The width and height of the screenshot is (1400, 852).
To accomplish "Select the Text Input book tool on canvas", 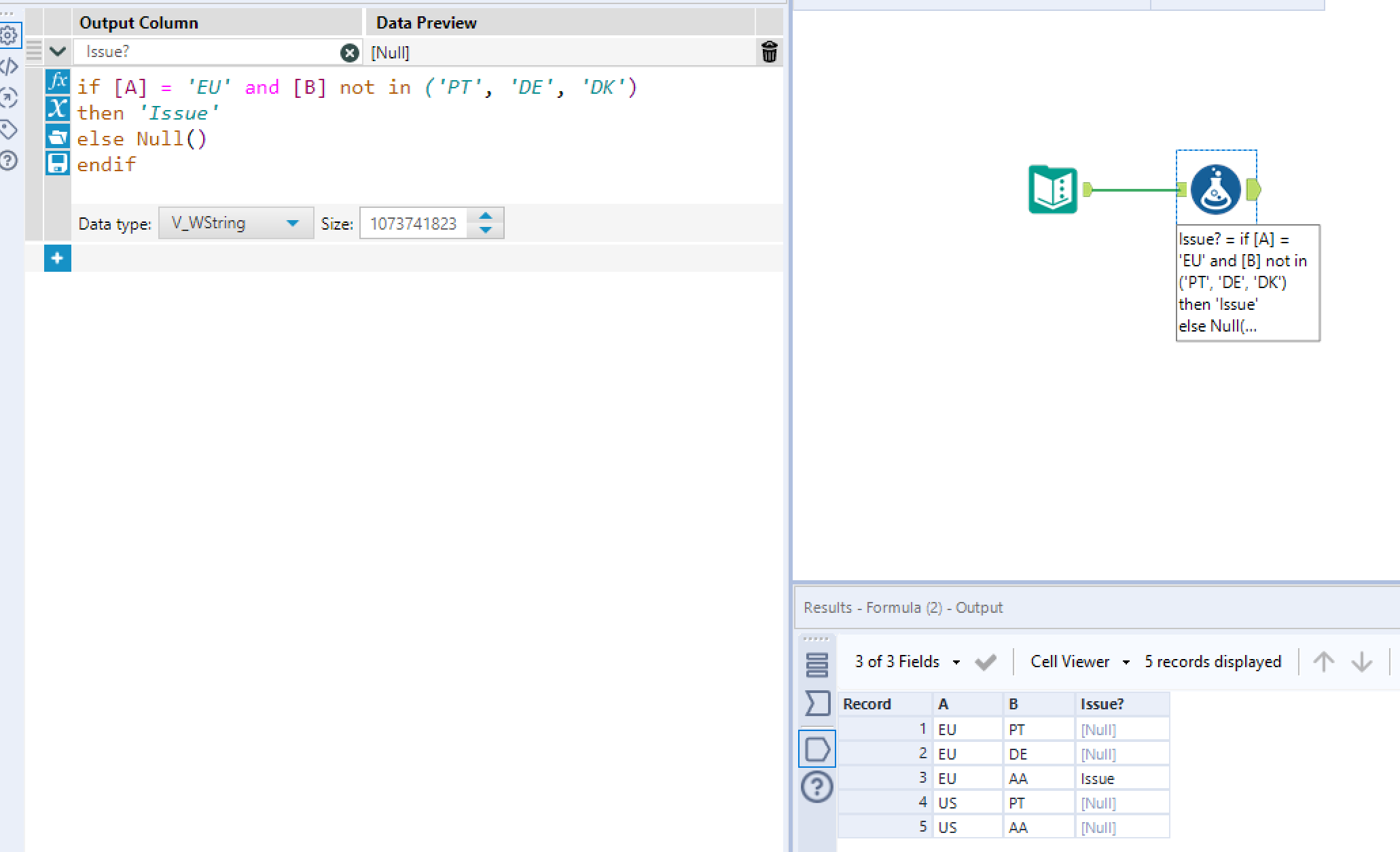I will coord(1052,190).
